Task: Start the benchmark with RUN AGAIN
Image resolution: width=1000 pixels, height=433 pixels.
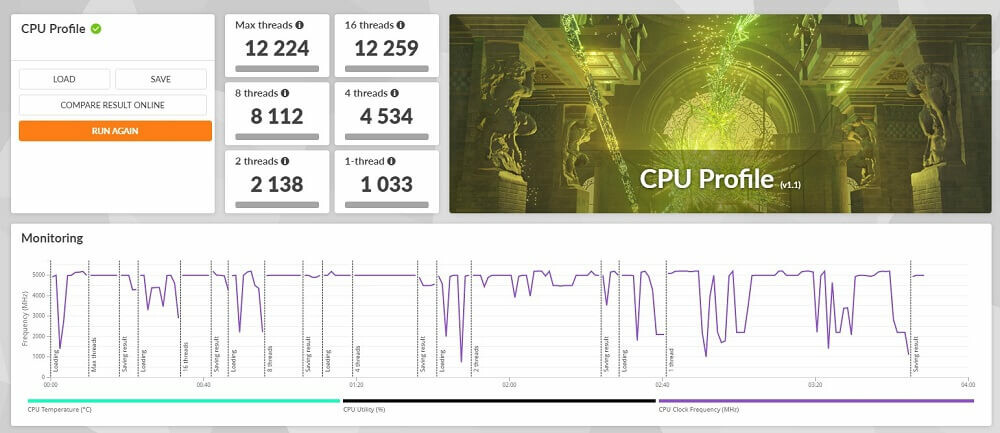Action: pos(115,131)
